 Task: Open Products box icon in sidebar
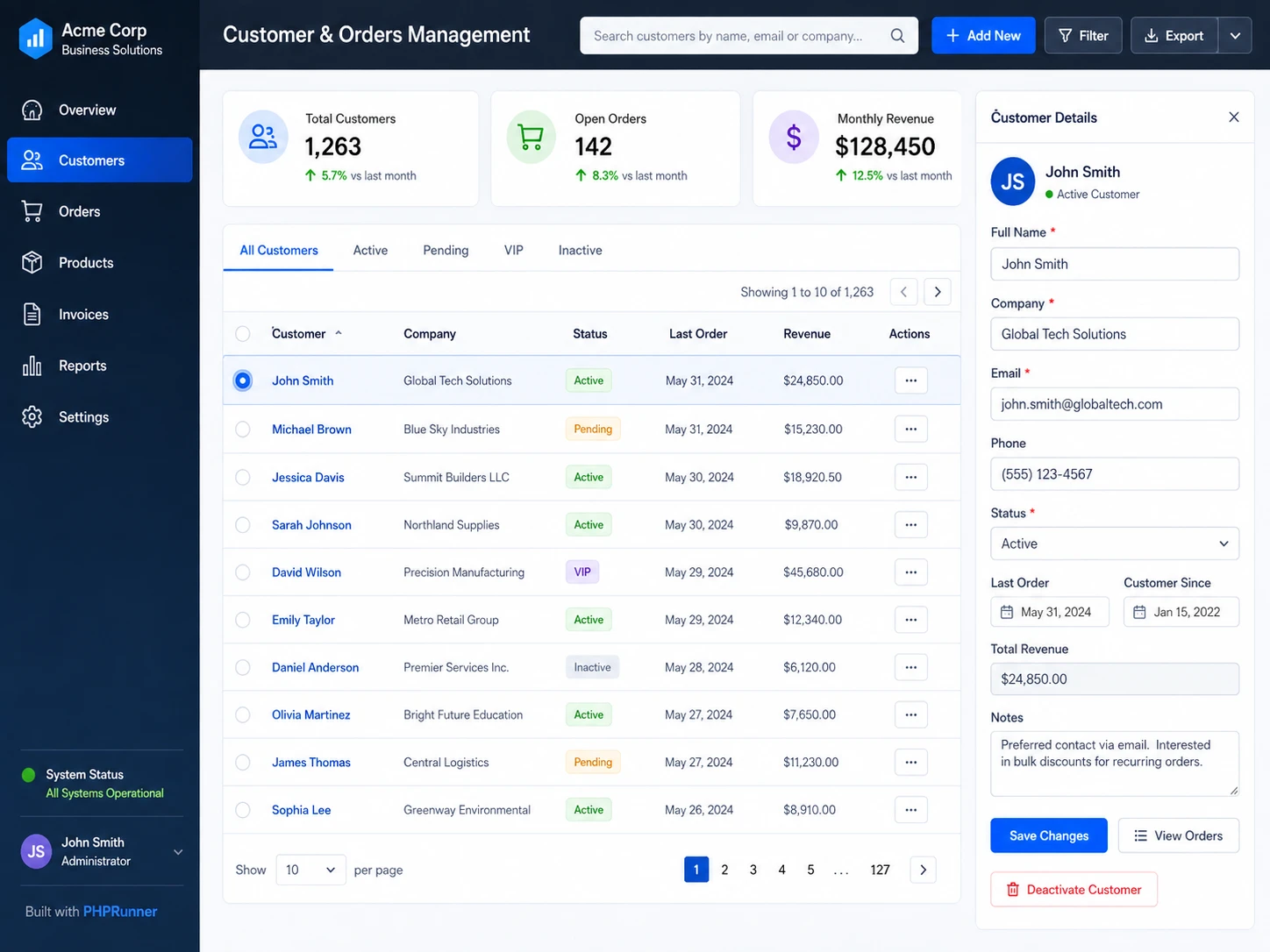[32, 262]
